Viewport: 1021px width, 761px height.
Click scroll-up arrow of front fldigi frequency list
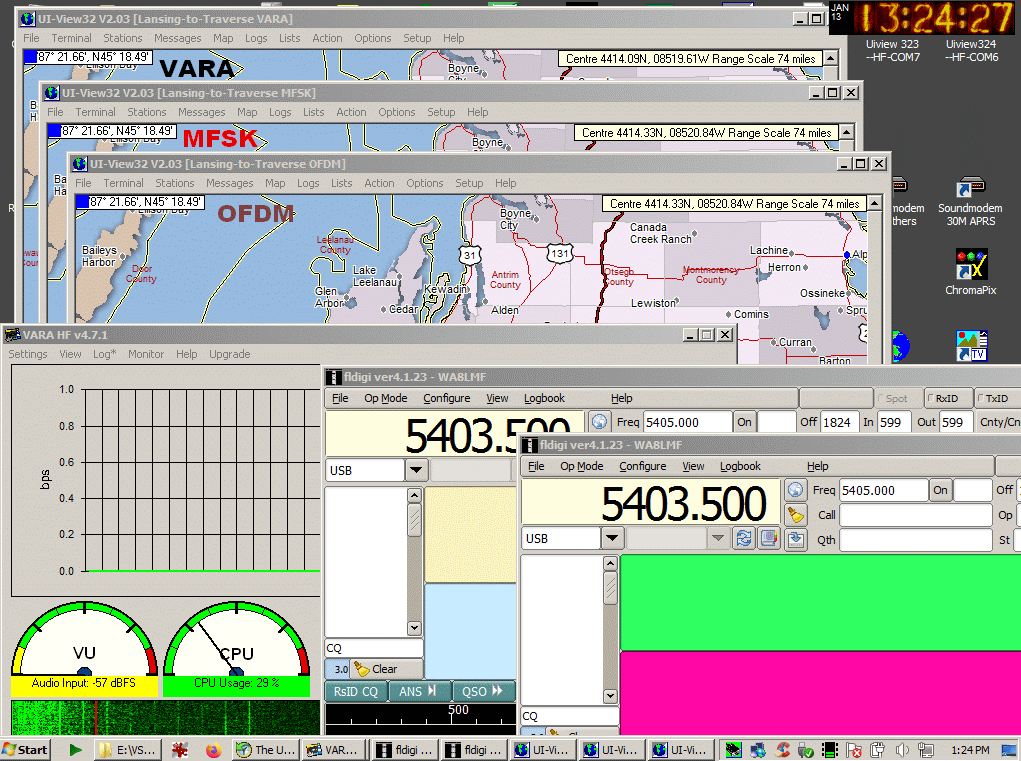pyautogui.click(x=610, y=563)
